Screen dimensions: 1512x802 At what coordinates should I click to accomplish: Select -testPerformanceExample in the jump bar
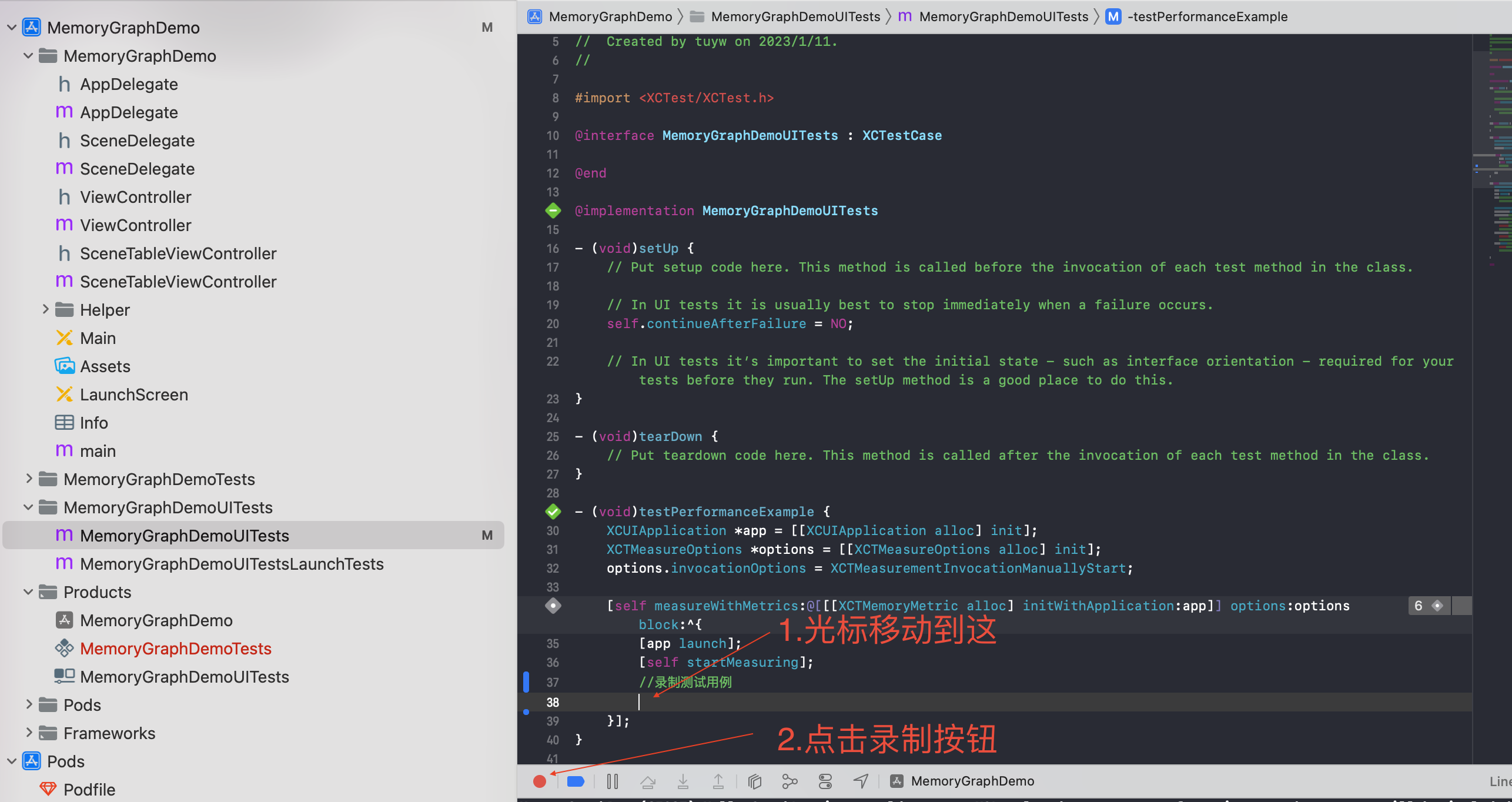tap(1207, 16)
